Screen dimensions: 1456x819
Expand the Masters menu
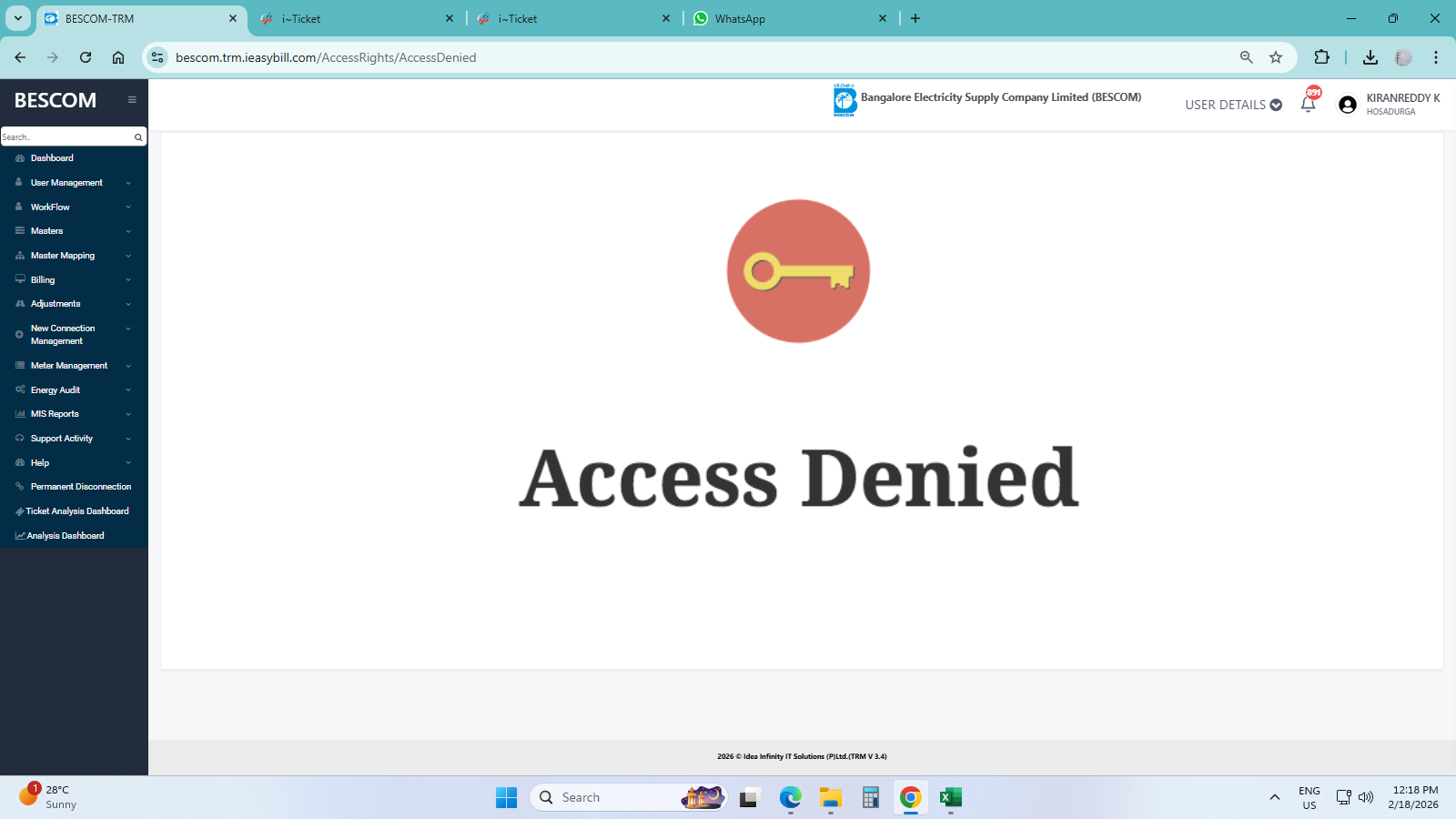point(74,231)
